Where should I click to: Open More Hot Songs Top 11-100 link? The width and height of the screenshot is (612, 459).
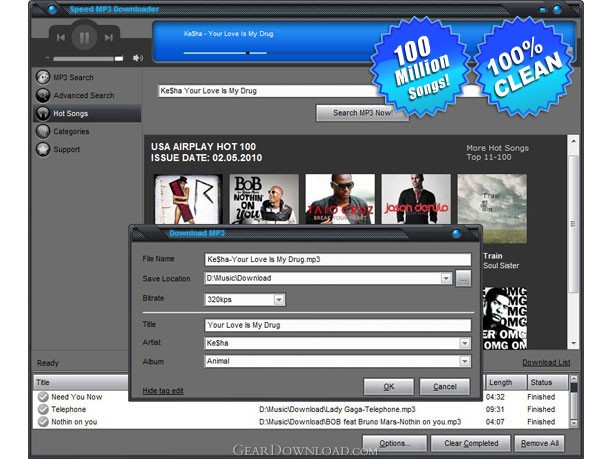497,153
